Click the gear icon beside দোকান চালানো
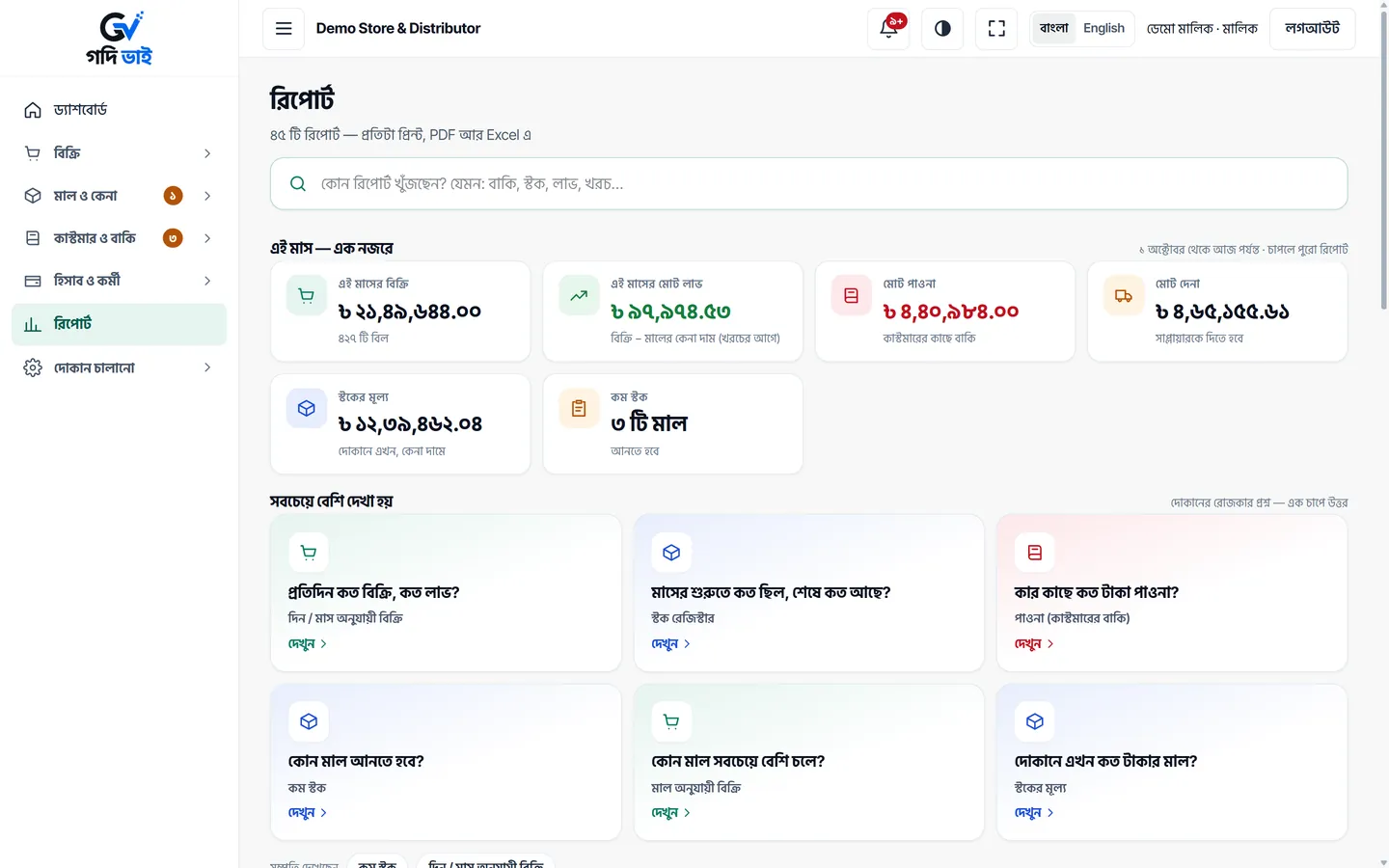The height and width of the screenshot is (868, 1389). [x=33, y=367]
